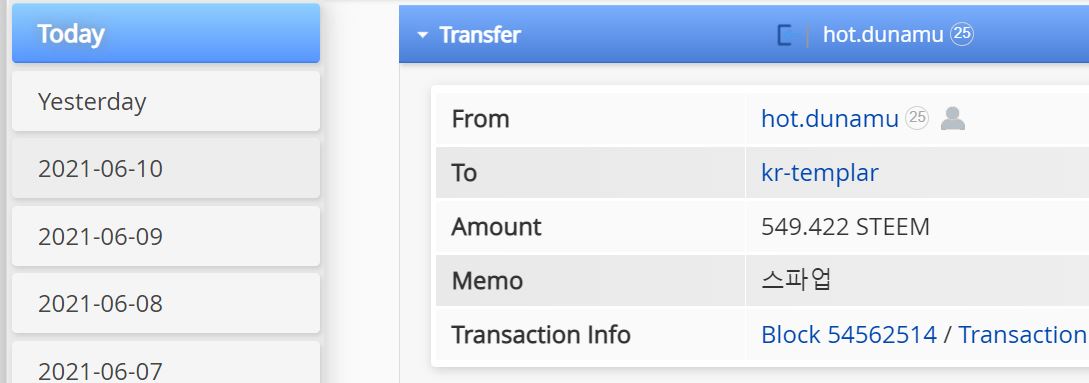Click the bracket icon in Transfer header
The image size is (1089, 383).
point(784,35)
